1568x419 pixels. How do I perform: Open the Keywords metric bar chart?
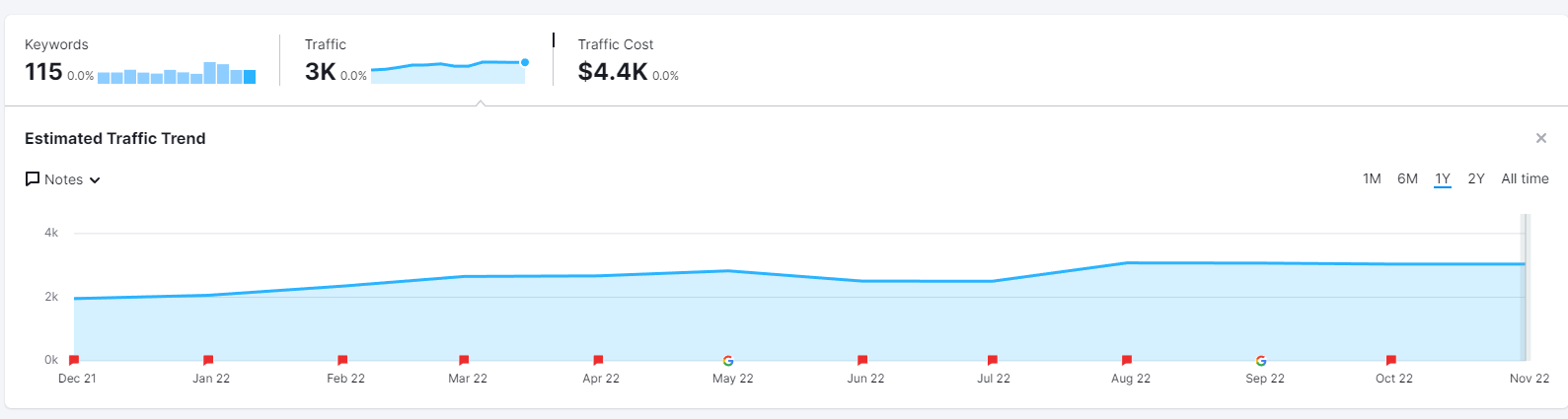(x=177, y=74)
